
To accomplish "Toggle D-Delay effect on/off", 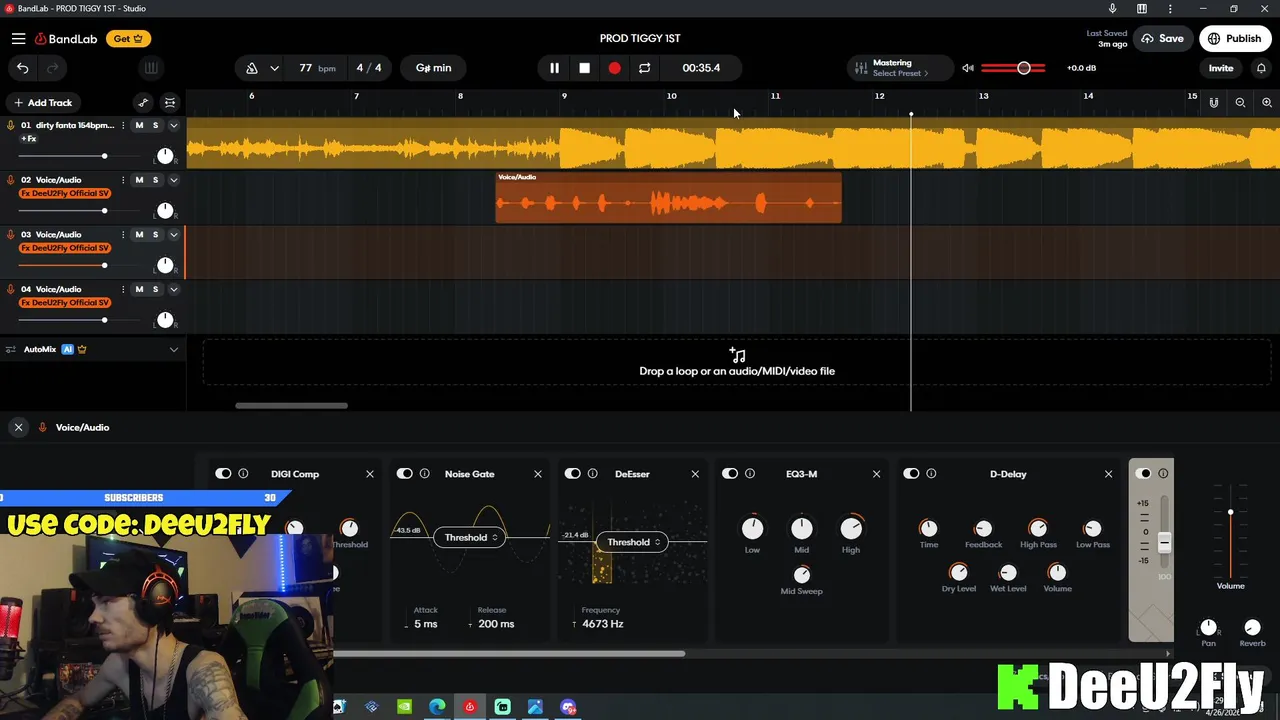I will pyautogui.click(x=911, y=474).
